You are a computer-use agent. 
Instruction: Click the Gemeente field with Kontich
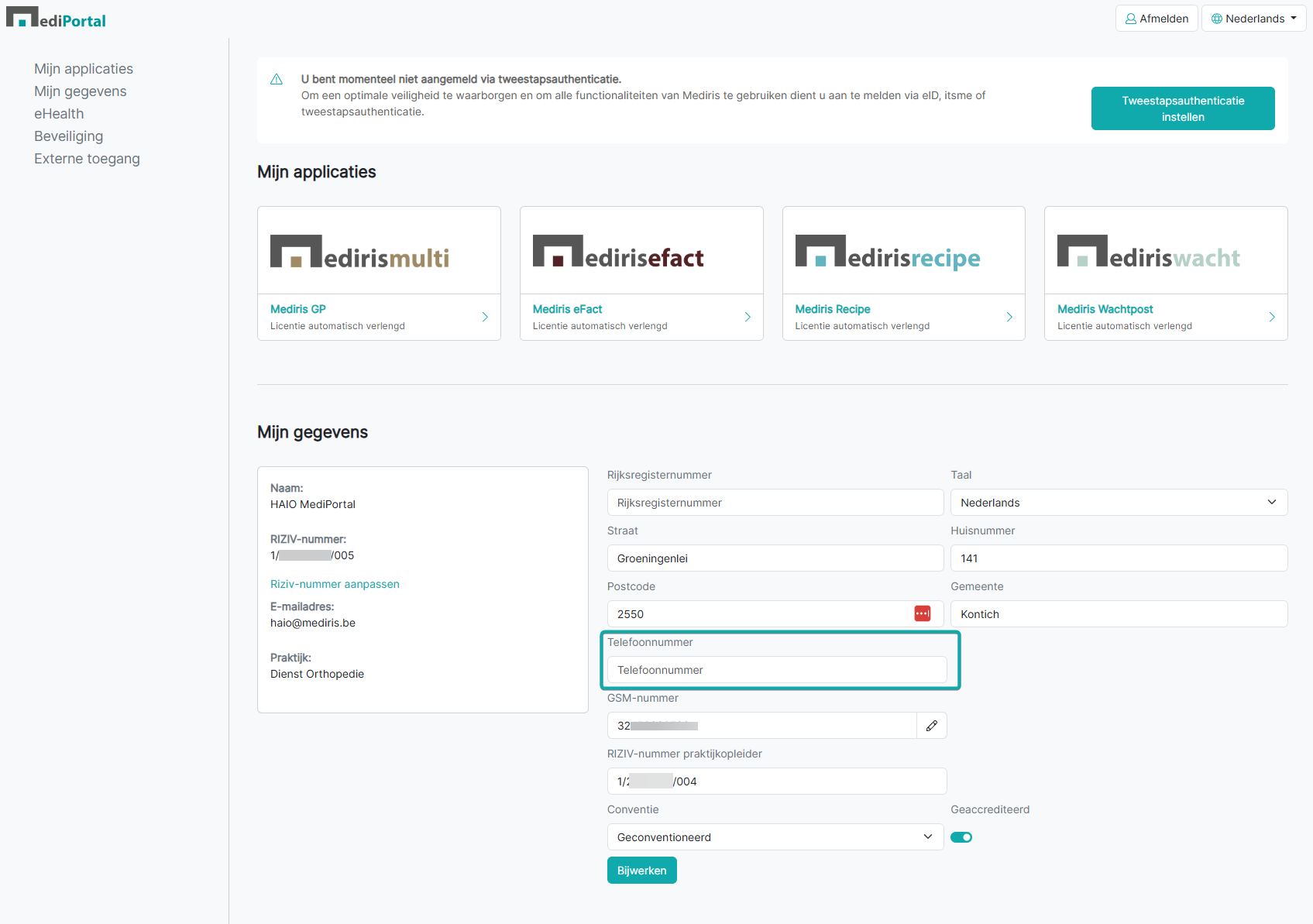click(x=1119, y=614)
